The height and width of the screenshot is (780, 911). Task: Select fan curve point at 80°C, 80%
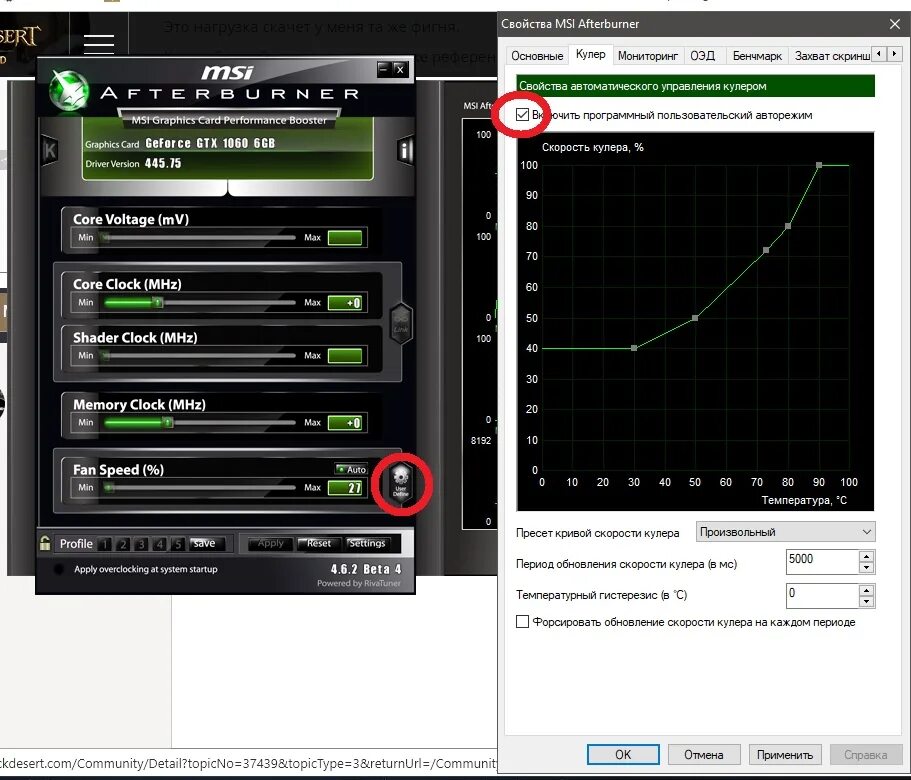pos(788,226)
